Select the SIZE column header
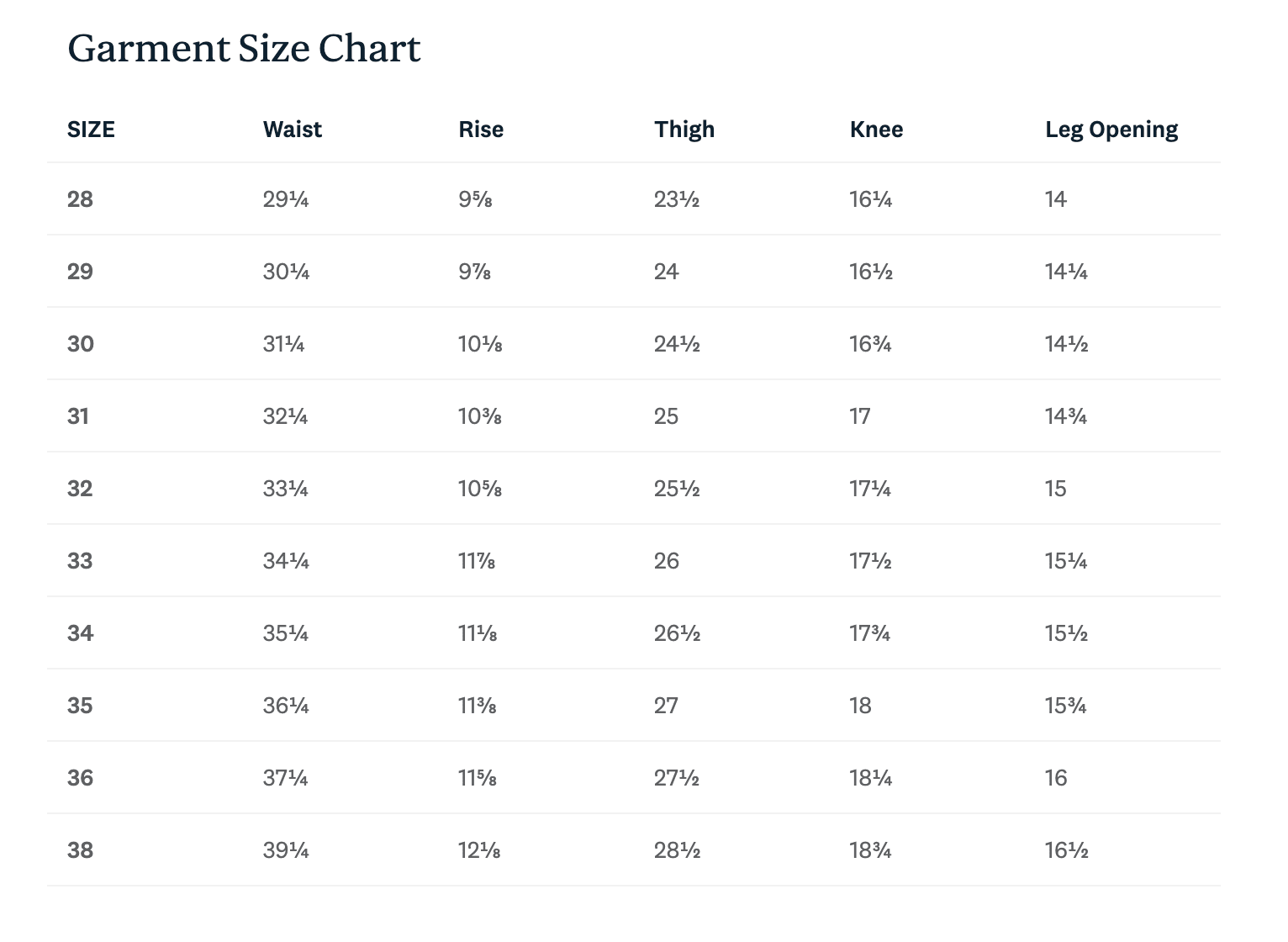The width and height of the screenshot is (1288, 942). pos(91,130)
